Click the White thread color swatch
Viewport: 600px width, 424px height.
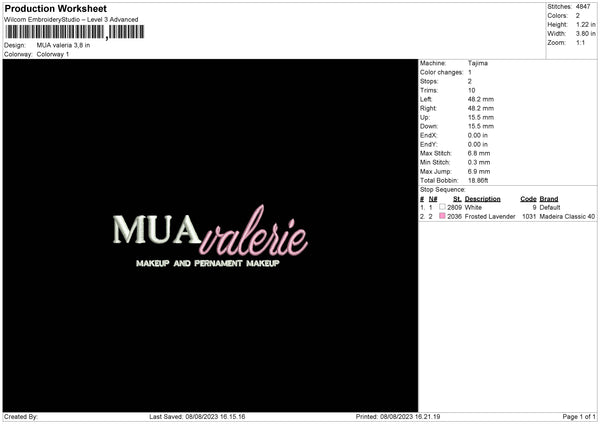(442, 207)
